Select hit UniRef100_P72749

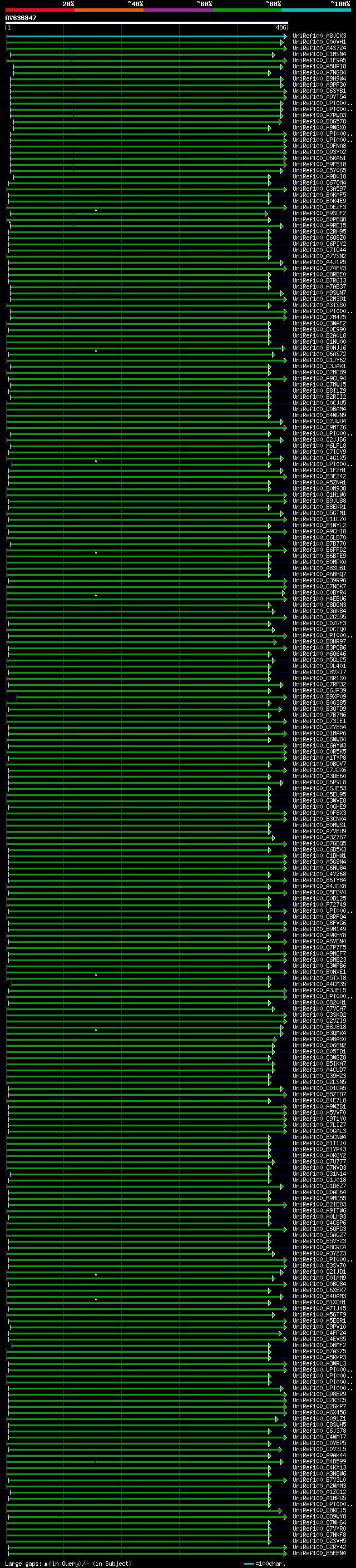[x=319, y=904]
